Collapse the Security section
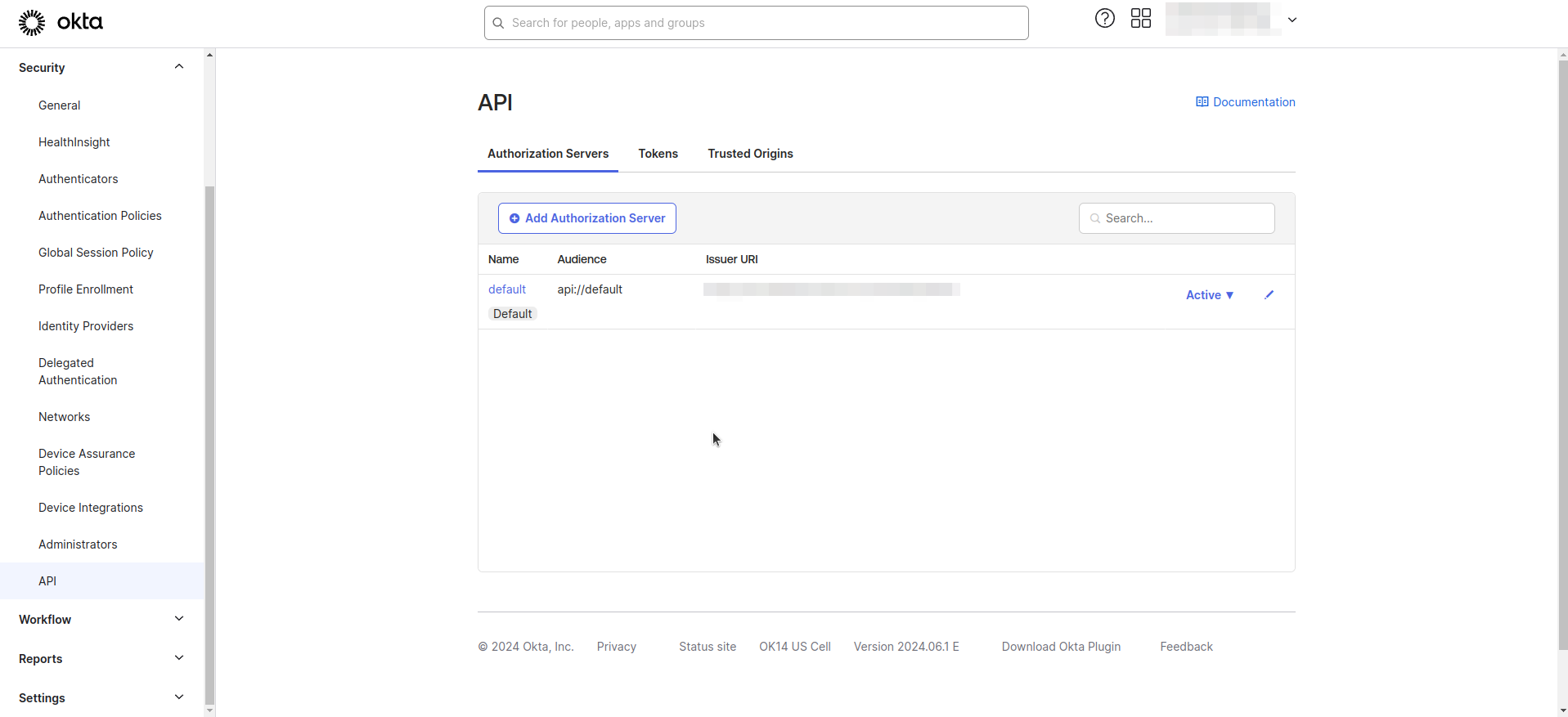 click(179, 67)
